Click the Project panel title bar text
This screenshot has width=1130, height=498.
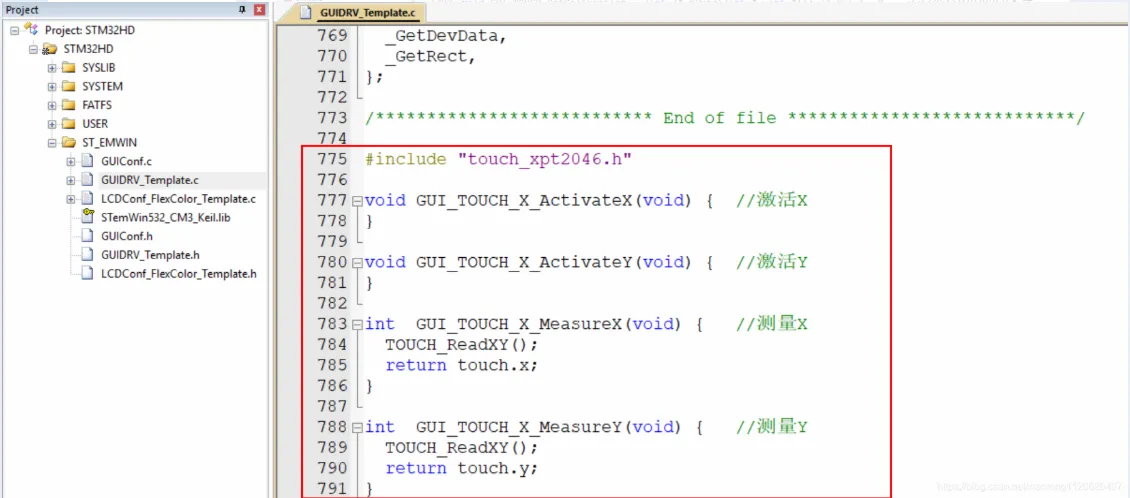tap(22, 10)
